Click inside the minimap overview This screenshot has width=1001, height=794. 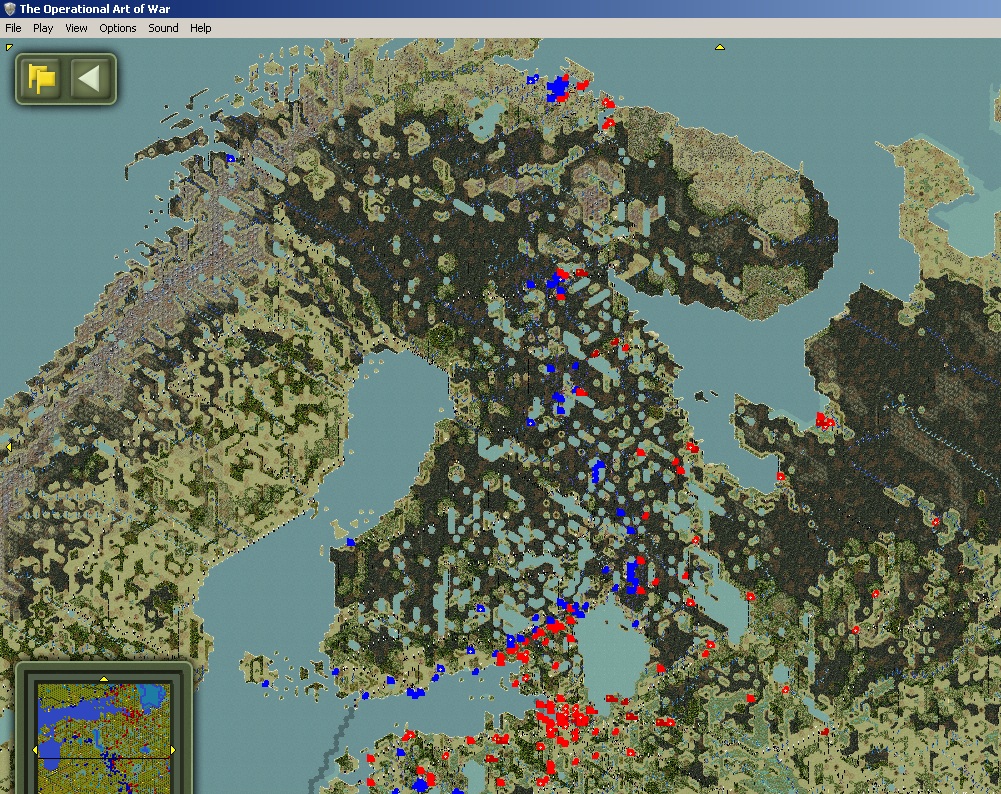[104, 738]
